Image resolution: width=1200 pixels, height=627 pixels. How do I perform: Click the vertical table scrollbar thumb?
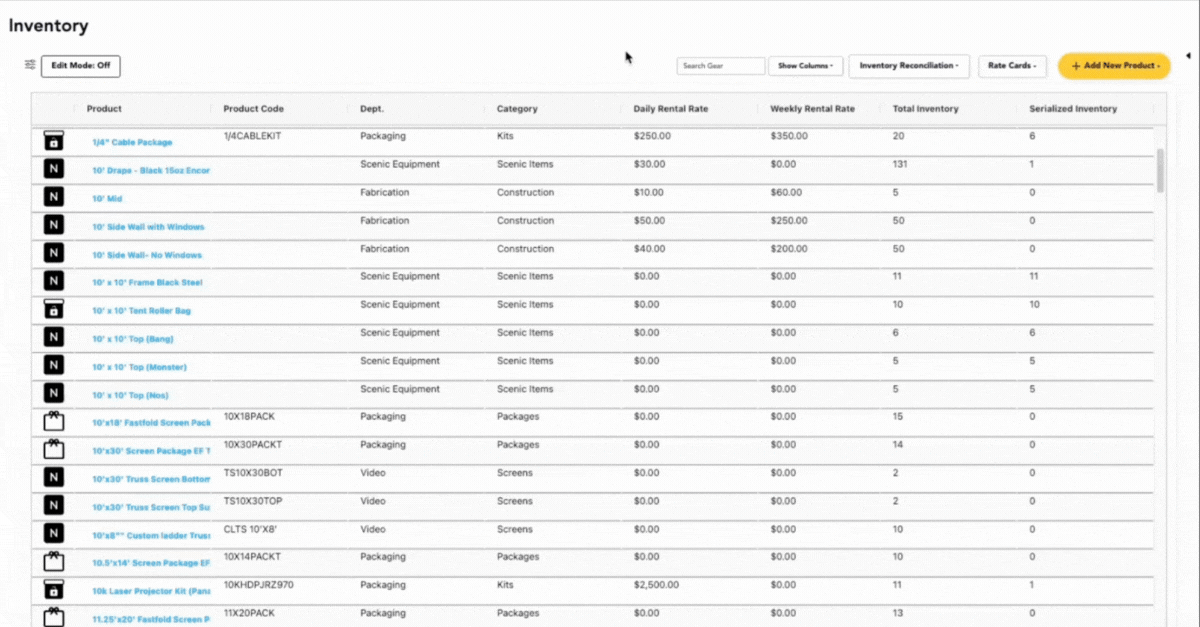point(1160,170)
